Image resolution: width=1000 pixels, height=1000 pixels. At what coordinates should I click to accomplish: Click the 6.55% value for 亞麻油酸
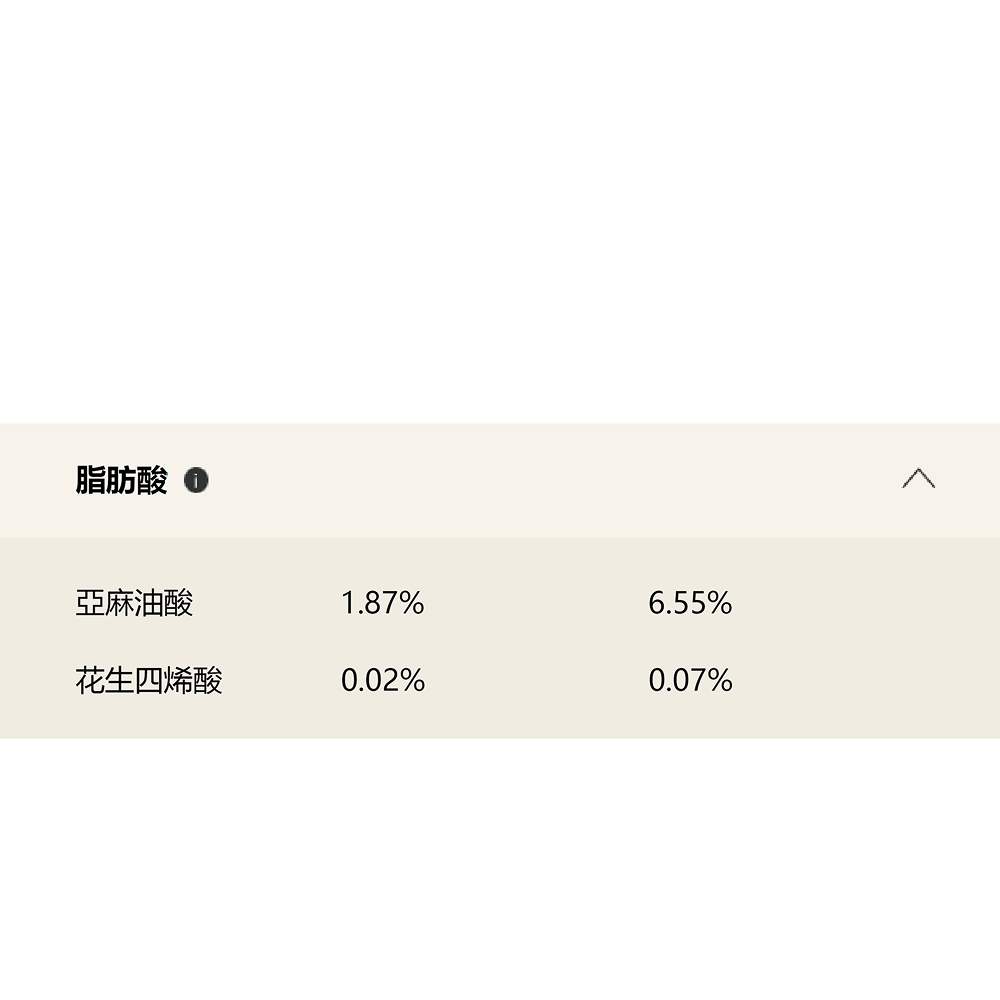[690, 603]
